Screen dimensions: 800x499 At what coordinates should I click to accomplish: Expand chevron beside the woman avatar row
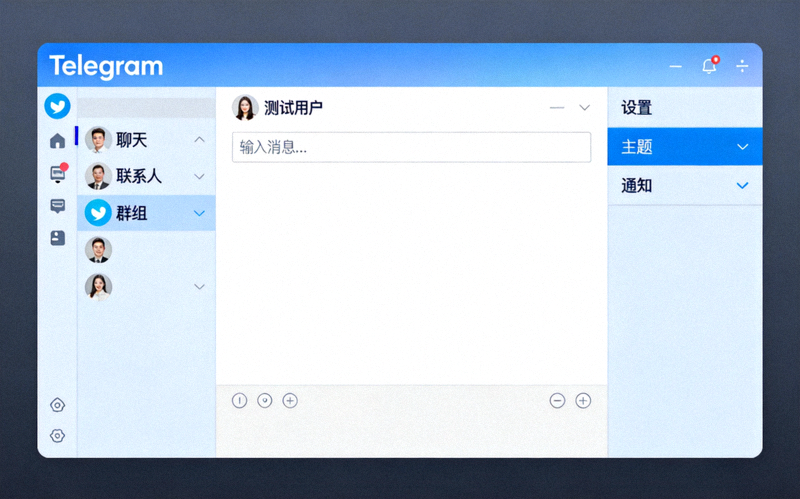click(x=199, y=287)
